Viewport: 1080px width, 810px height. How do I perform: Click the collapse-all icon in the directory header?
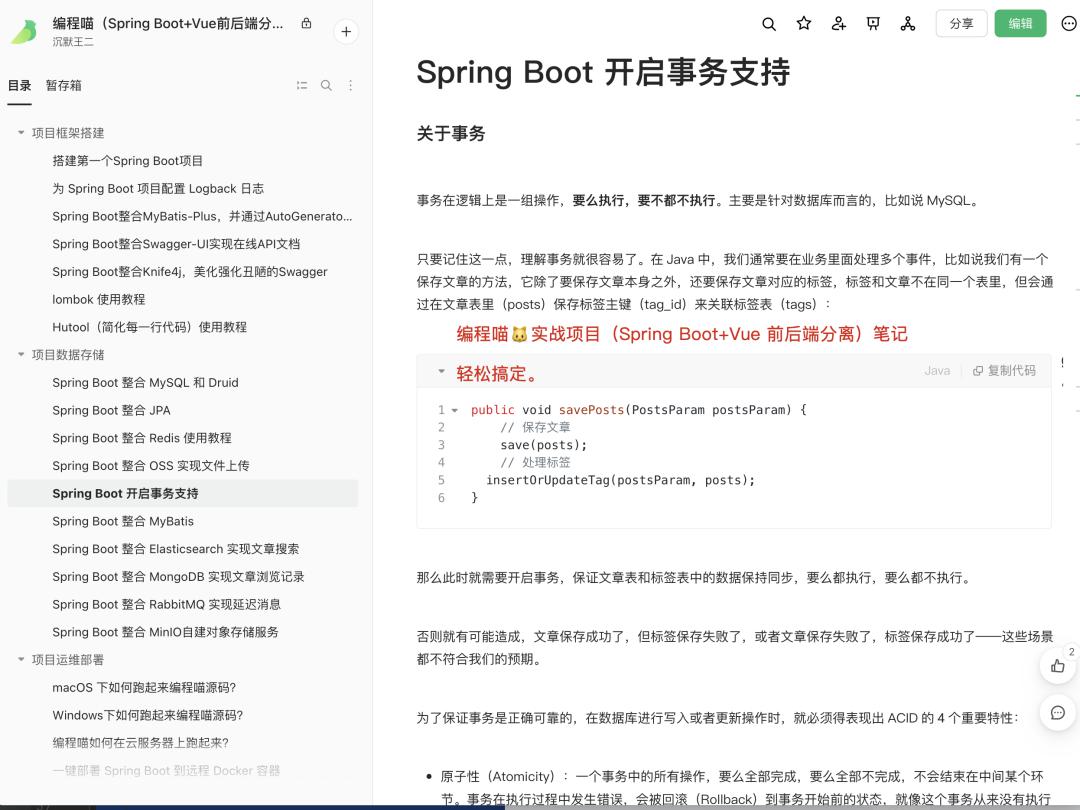click(x=302, y=86)
